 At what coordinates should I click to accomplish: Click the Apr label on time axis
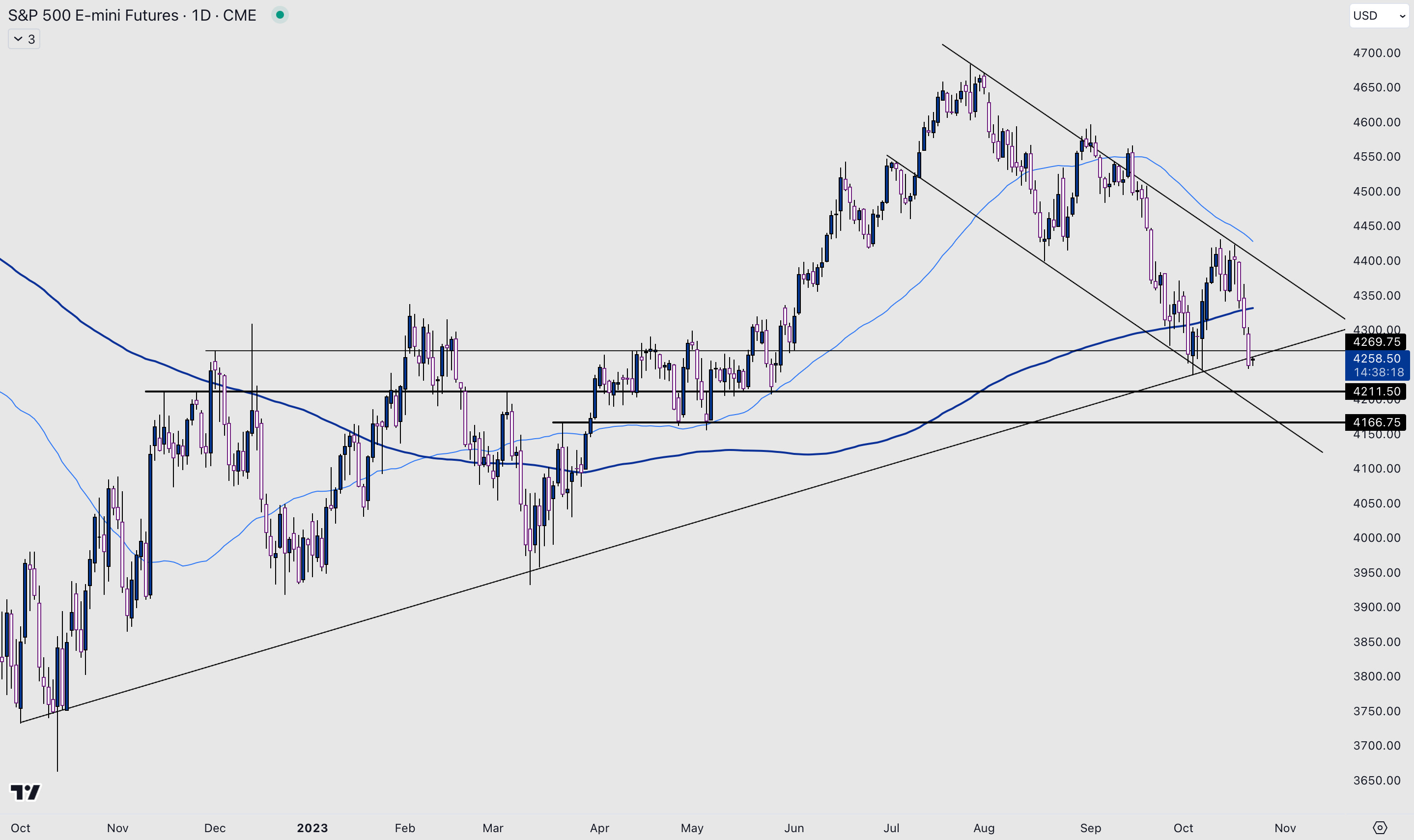pyautogui.click(x=599, y=828)
